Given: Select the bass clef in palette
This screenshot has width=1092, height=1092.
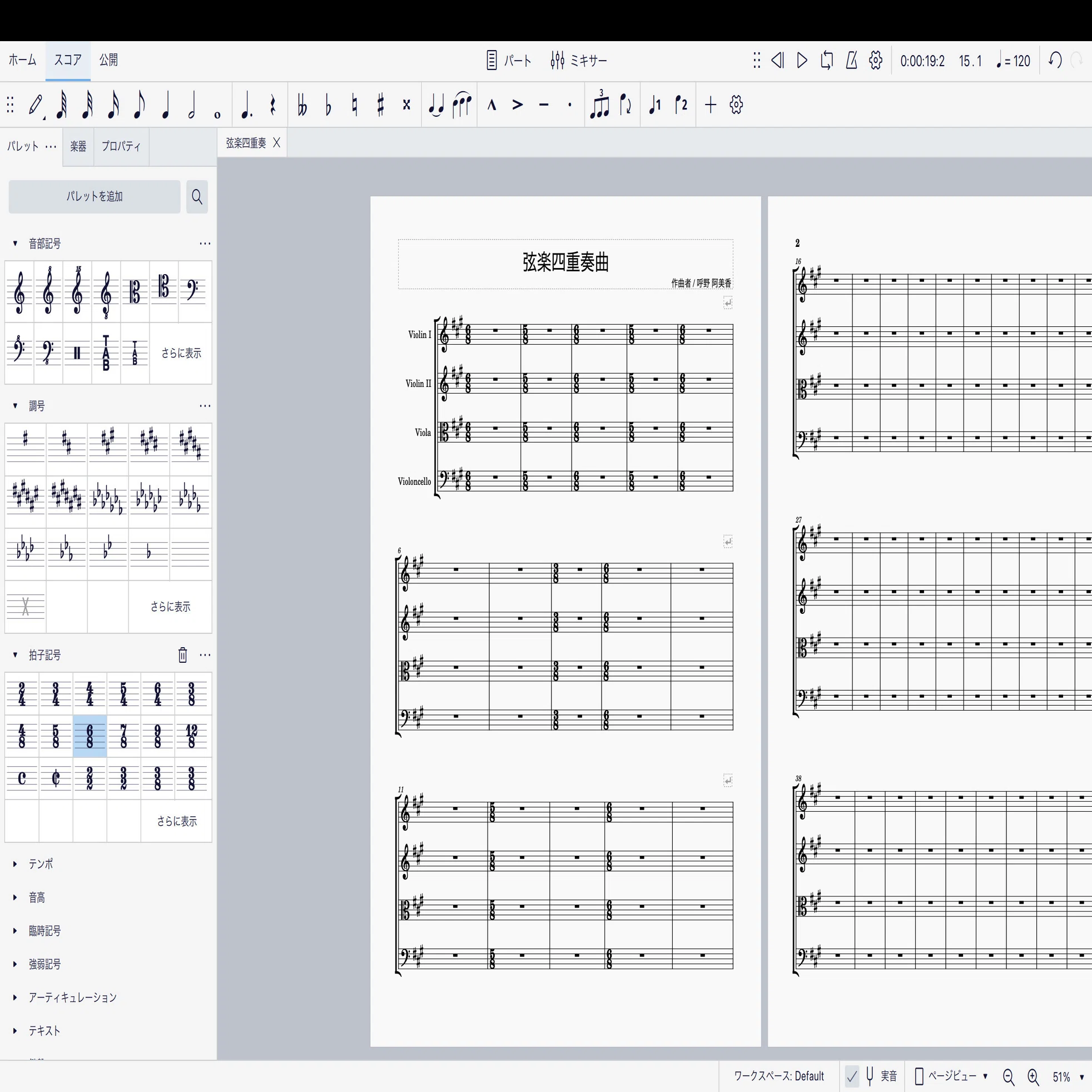Looking at the screenshot, I should pyautogui.click(x=192, y=291).
